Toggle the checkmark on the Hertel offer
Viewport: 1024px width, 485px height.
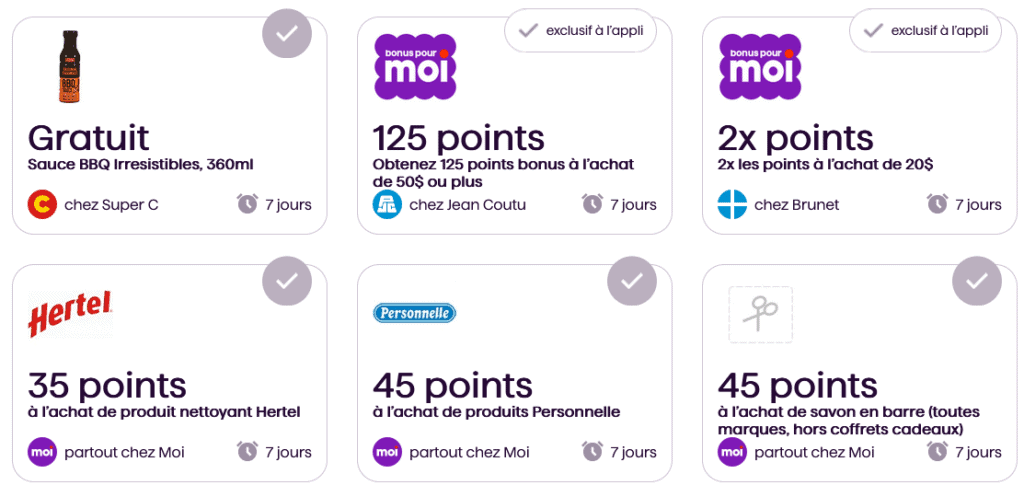[287, 281]
